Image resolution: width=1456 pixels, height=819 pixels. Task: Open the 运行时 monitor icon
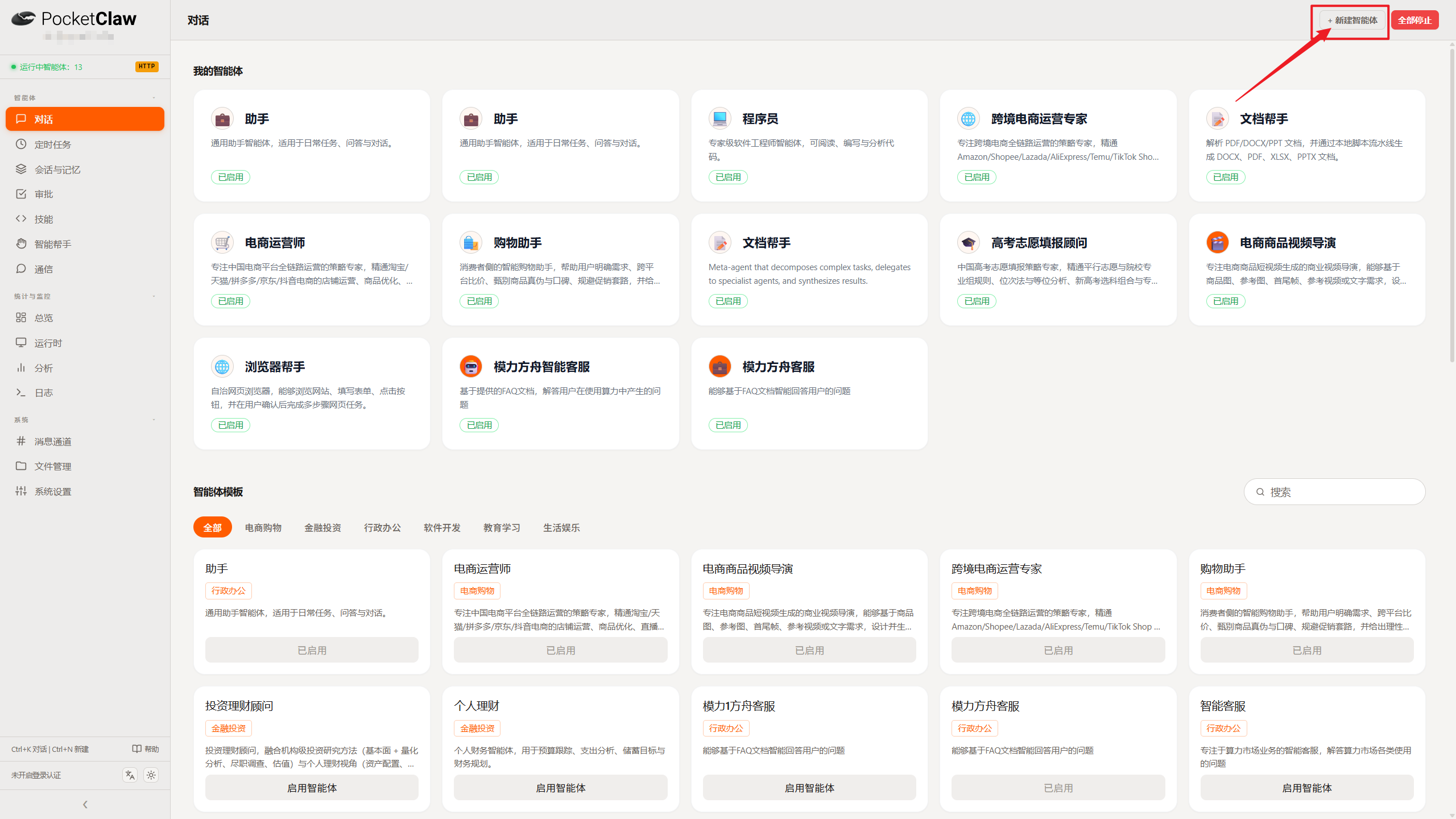[x=21, y=342]
